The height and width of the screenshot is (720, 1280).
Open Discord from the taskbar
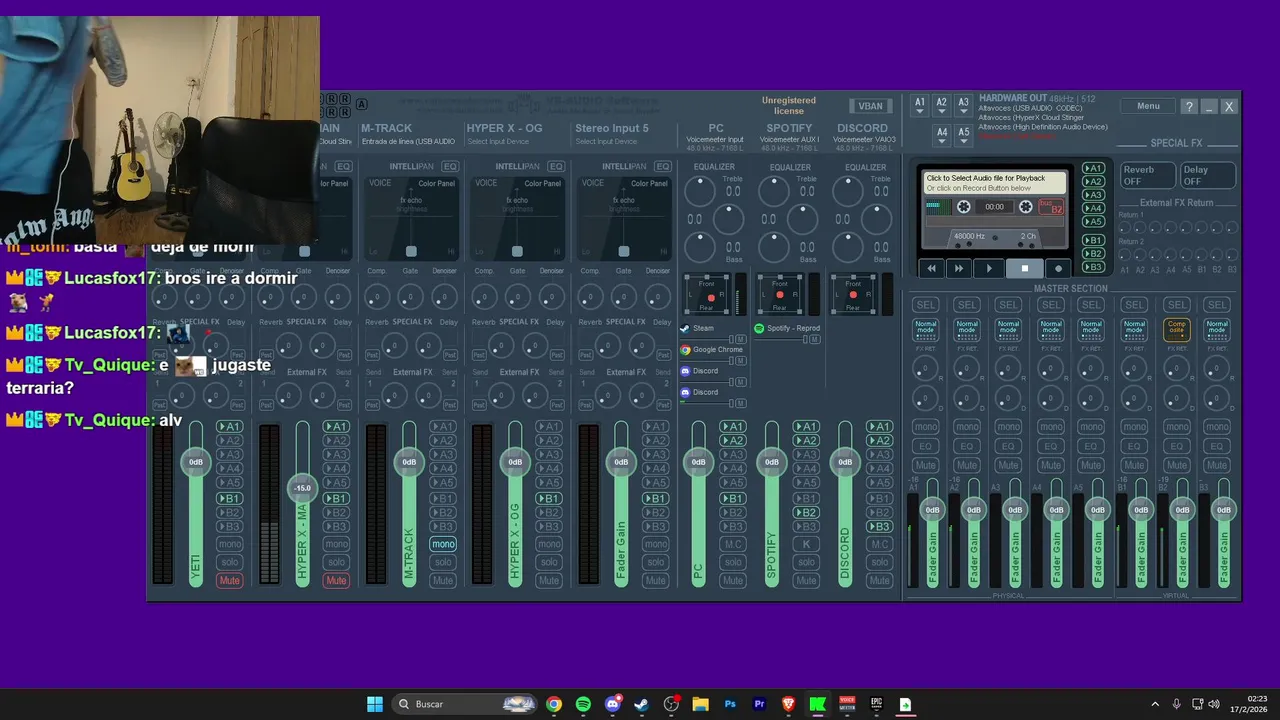pyautogui.click(x=612, y=704)
